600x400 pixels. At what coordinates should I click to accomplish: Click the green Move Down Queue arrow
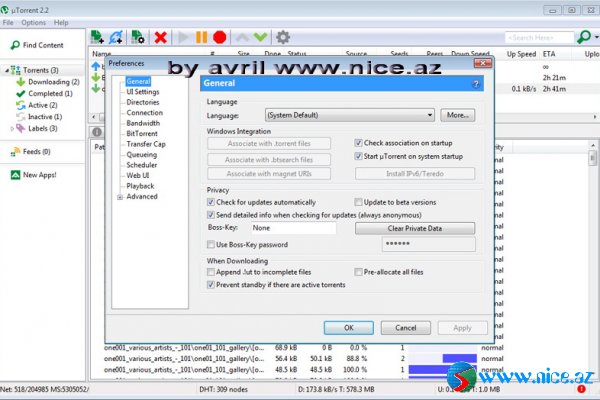(x=260, y=37)
